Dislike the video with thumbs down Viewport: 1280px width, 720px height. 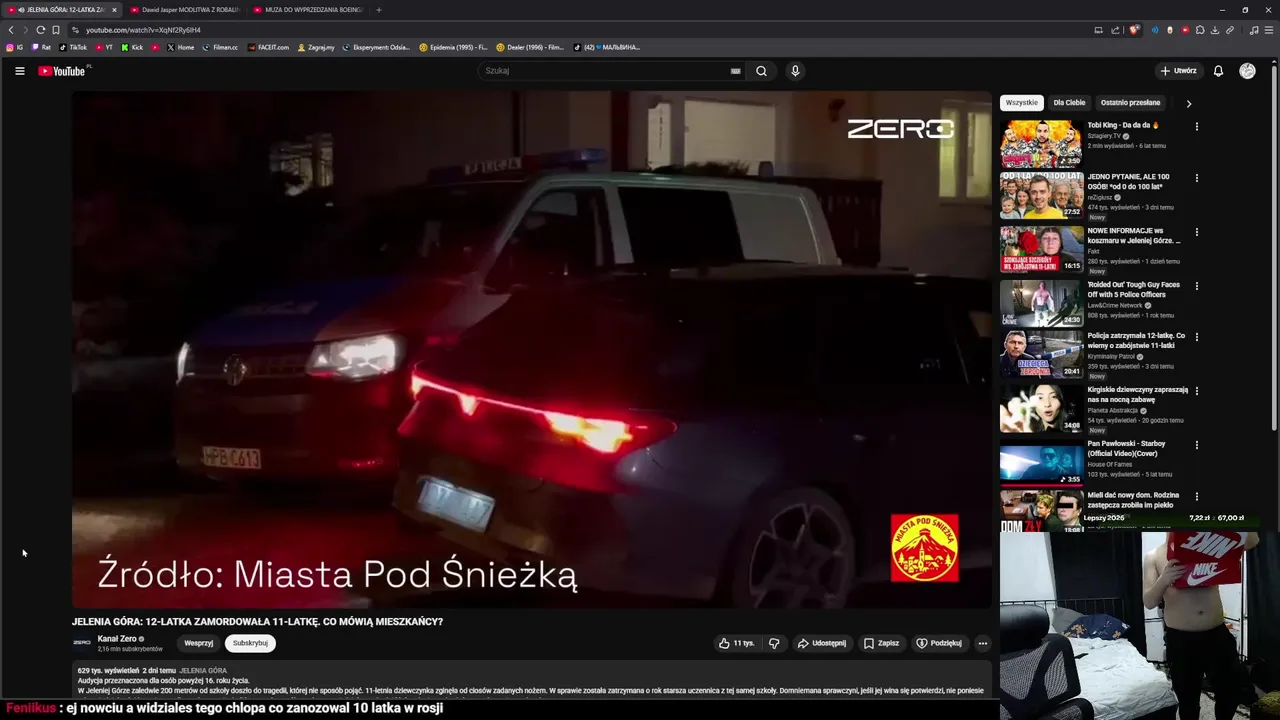pyautogui.click(x=774, y=643)
